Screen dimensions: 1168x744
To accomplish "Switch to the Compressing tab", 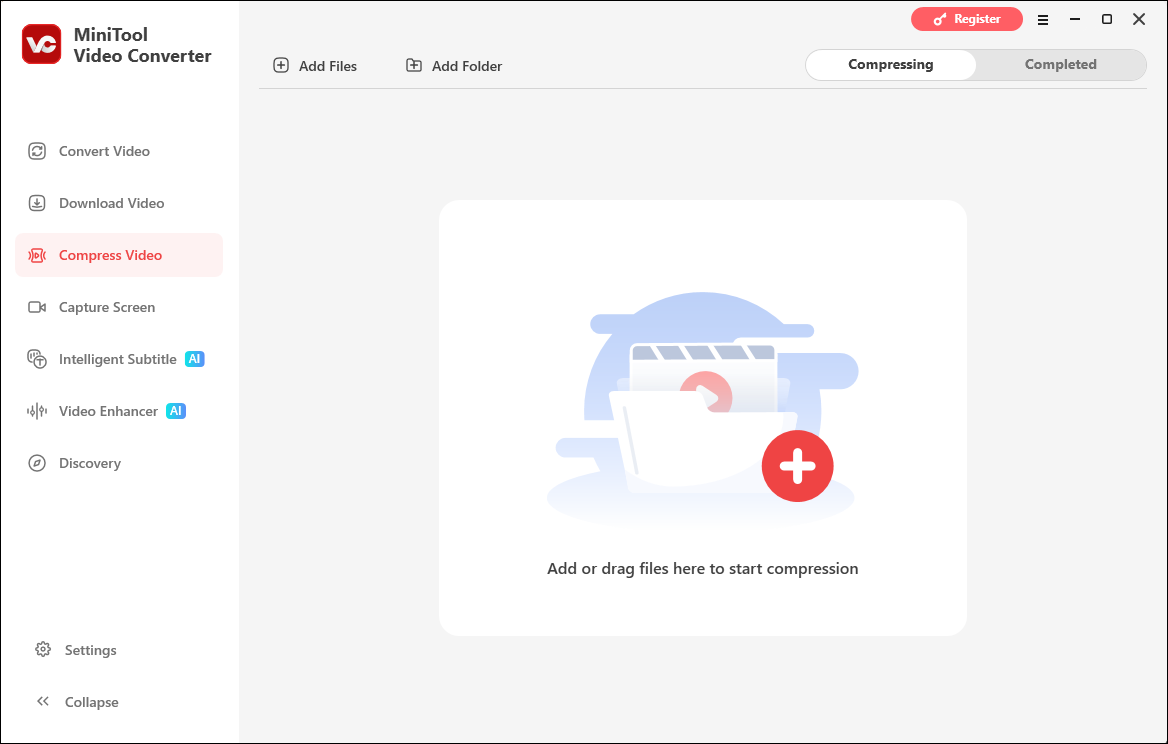I will coord(891,65).
